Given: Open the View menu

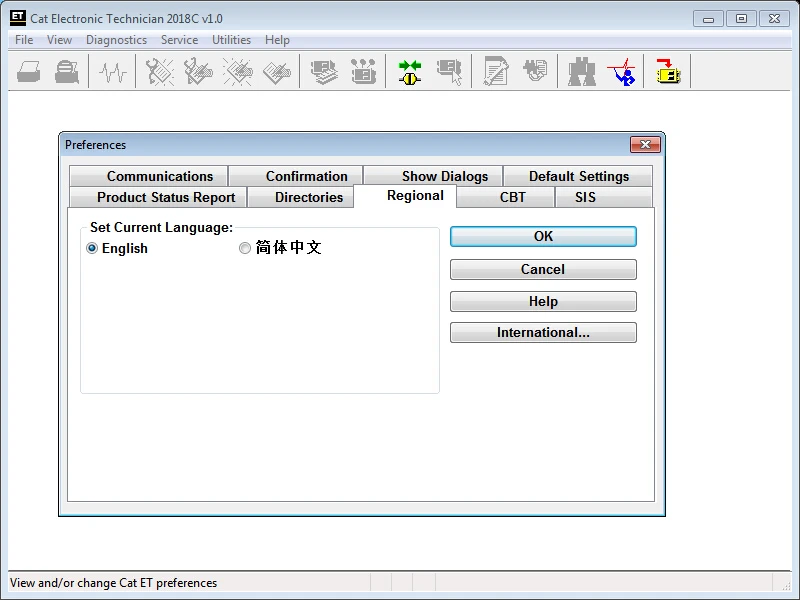Looking at the screenshot, I should click(x=59, y=40).
